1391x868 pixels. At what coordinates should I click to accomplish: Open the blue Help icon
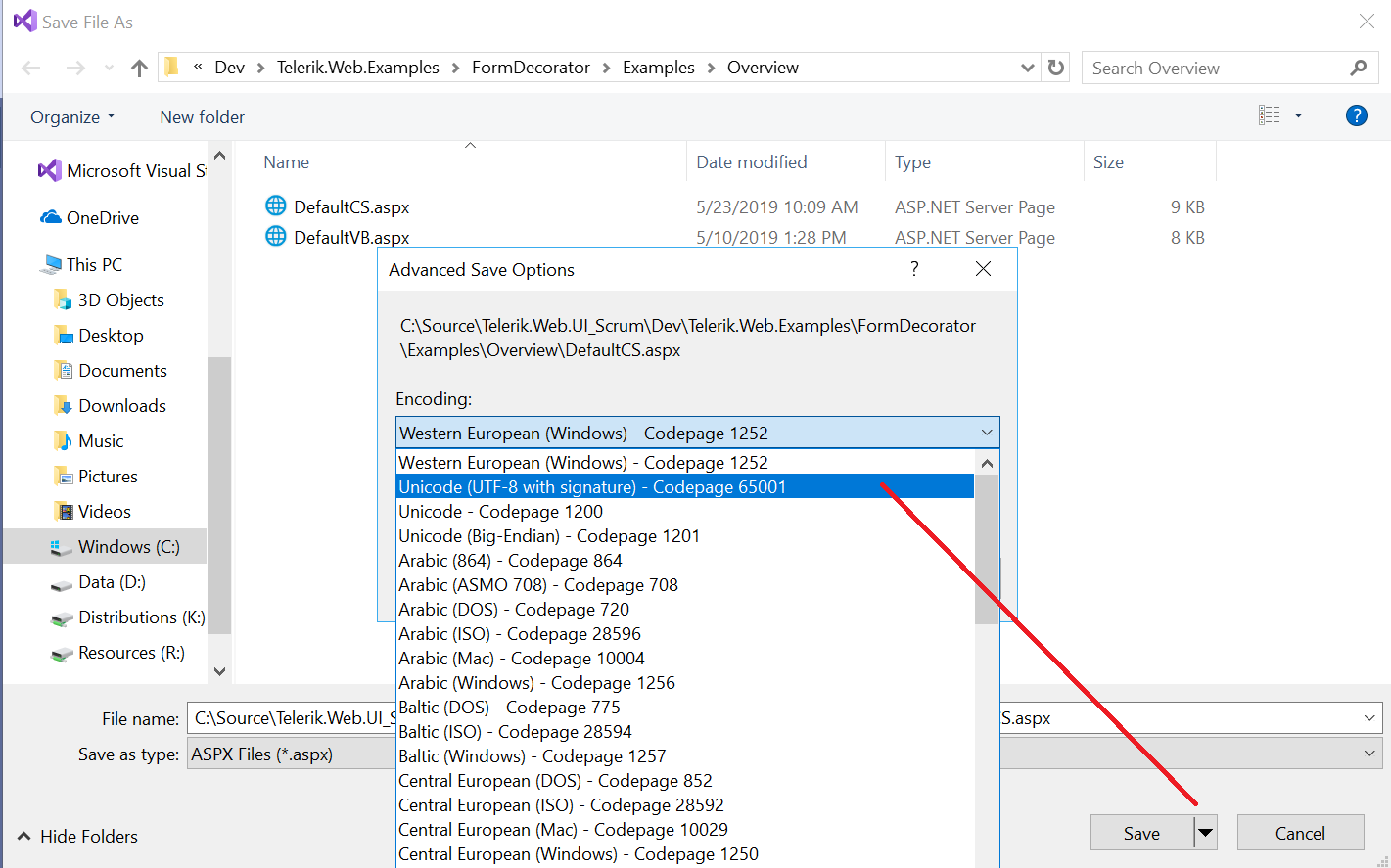coord(1357,115)
